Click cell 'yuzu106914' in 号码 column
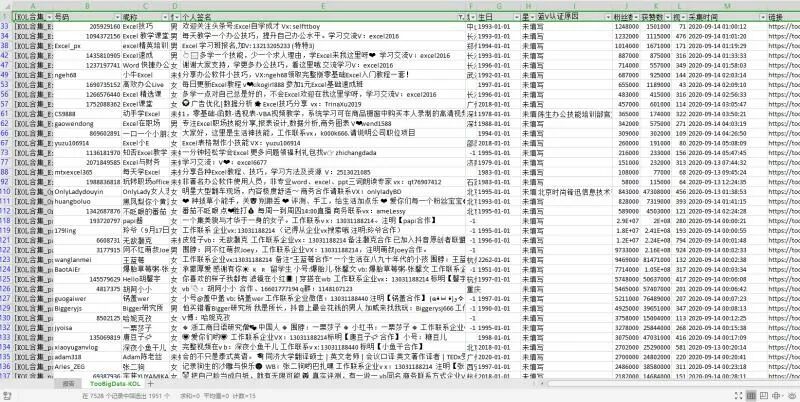The height and width of the screenshot is (402, 800). (x=87, y=143)
